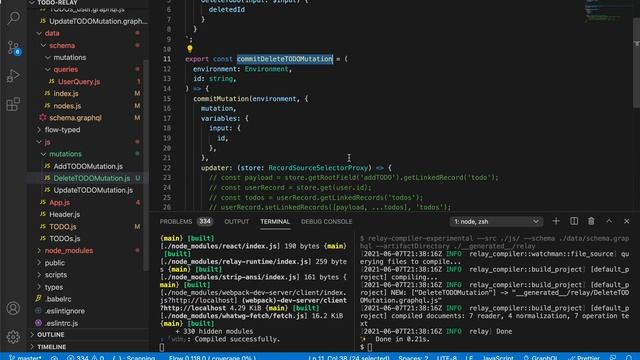Screen dimensions: 640x360
Task: Open terminal selector dropdown 1: node, zsh
Action: click(496, 222)
